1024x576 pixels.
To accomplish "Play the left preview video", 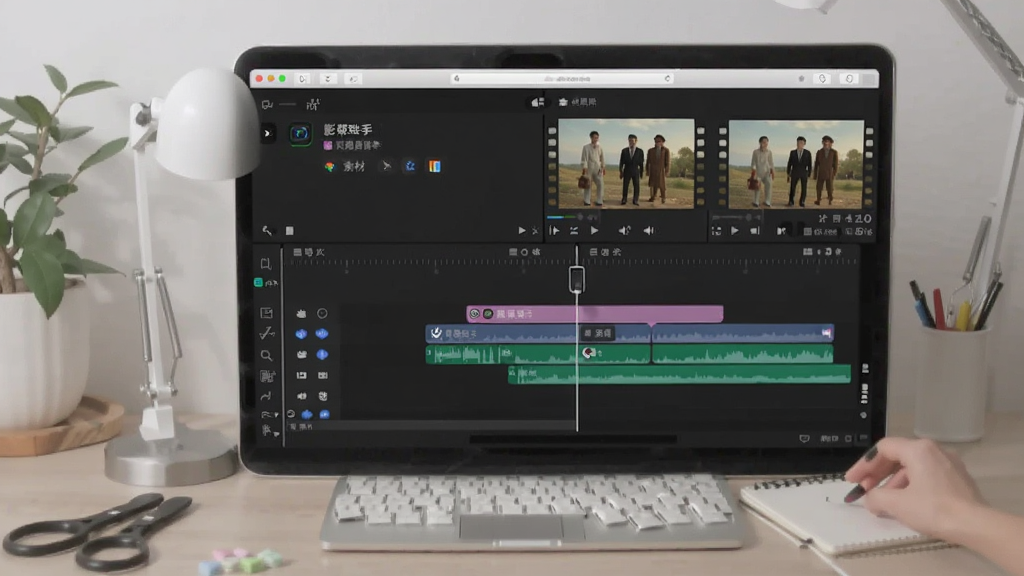I will coord(594,231).
